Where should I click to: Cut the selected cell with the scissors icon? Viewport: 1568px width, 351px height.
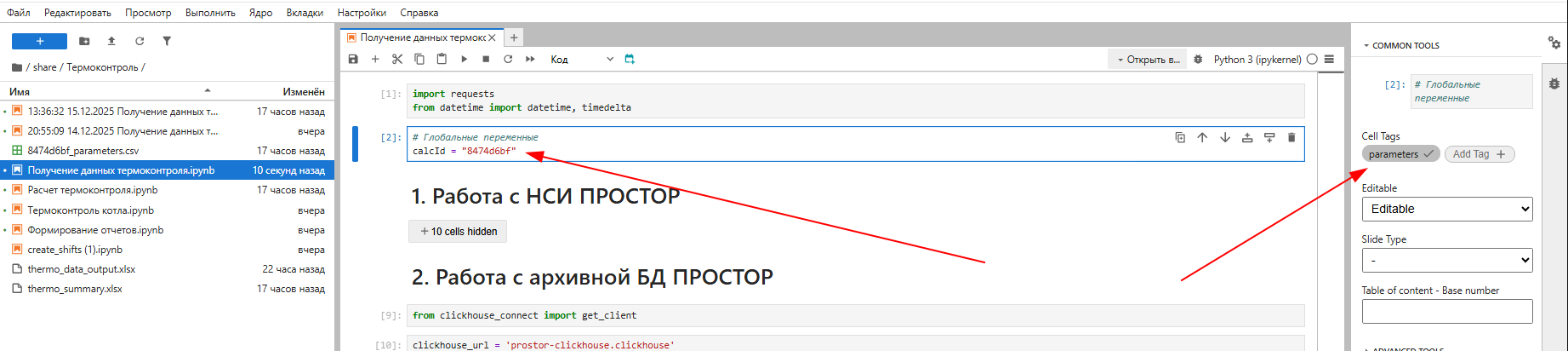coord(397,59)
